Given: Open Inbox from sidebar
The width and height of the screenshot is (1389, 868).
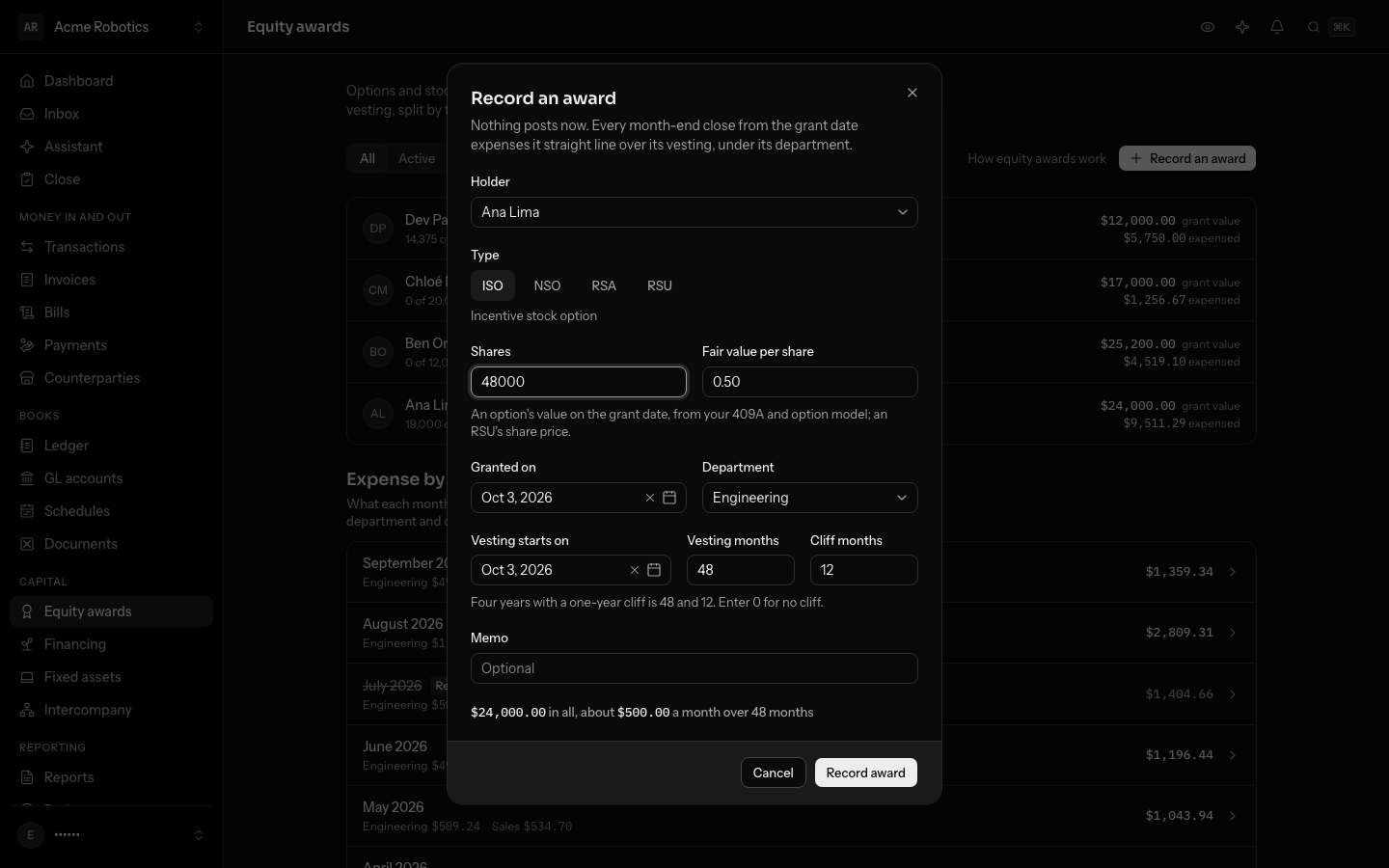Looking at the screenshot, I should (111, 114).
